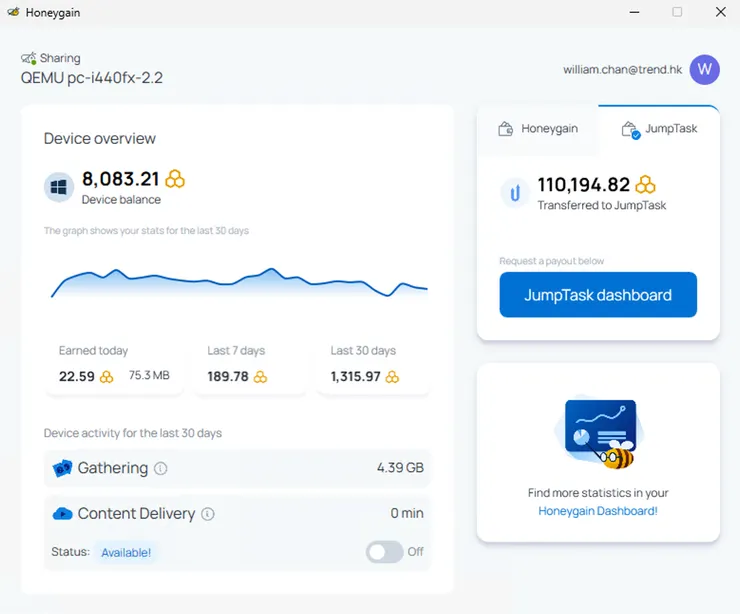740x614 pixels.
Task: Click the JumpTask U logo icon
Action: 515,193
